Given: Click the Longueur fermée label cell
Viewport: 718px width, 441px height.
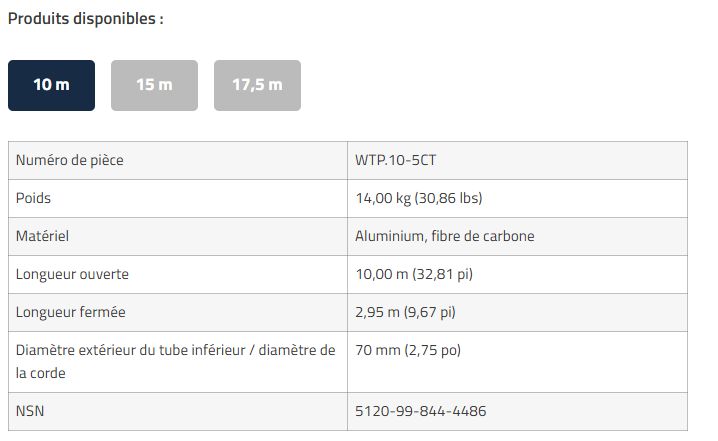Looking at the screenshot, I should [70, 312].
